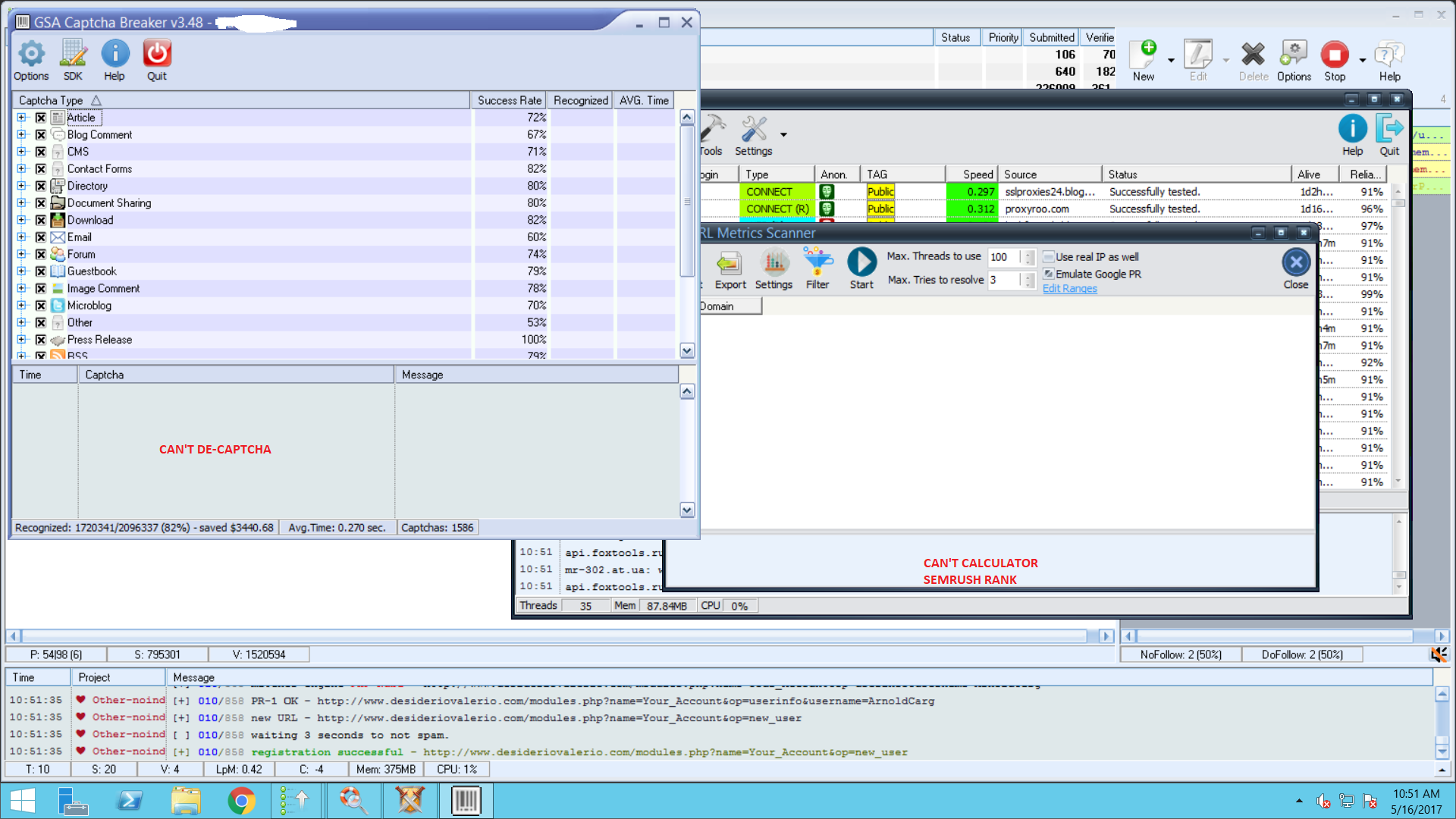Screen dimensions: 1456x819
Task: Expand the Document Sharing tree node
Action: point(21,203)
